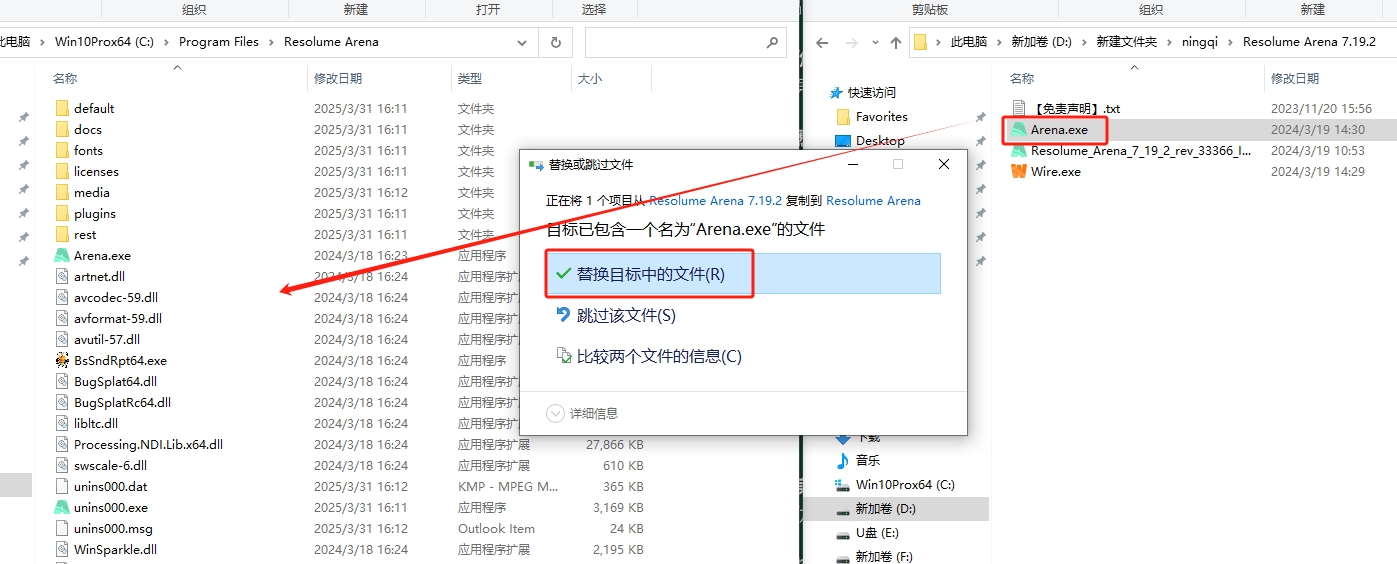The height and width of the screenshot is (564, 1397).
Task: Click the fonts folder icon
Action: coord(61,150)
